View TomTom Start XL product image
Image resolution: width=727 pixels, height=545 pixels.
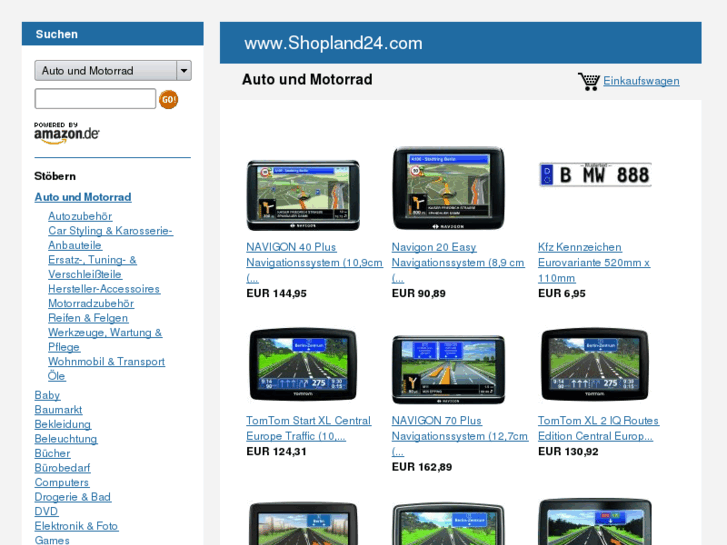pos(303,365)
